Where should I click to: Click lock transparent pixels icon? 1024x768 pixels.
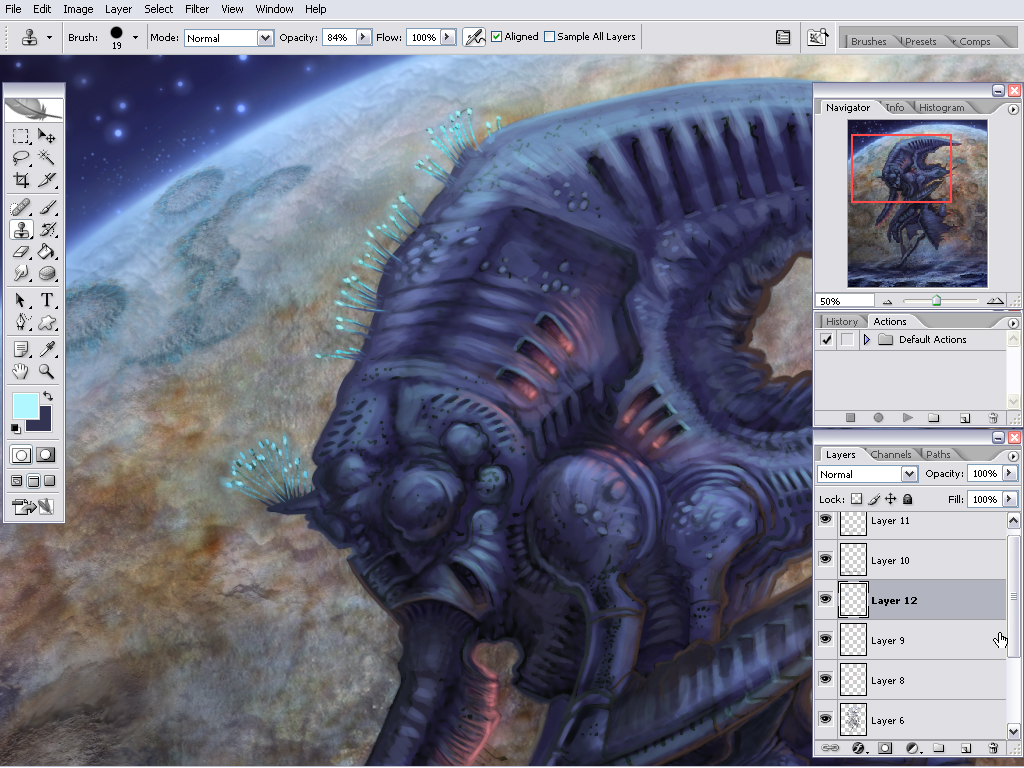(x=856, y=500)
